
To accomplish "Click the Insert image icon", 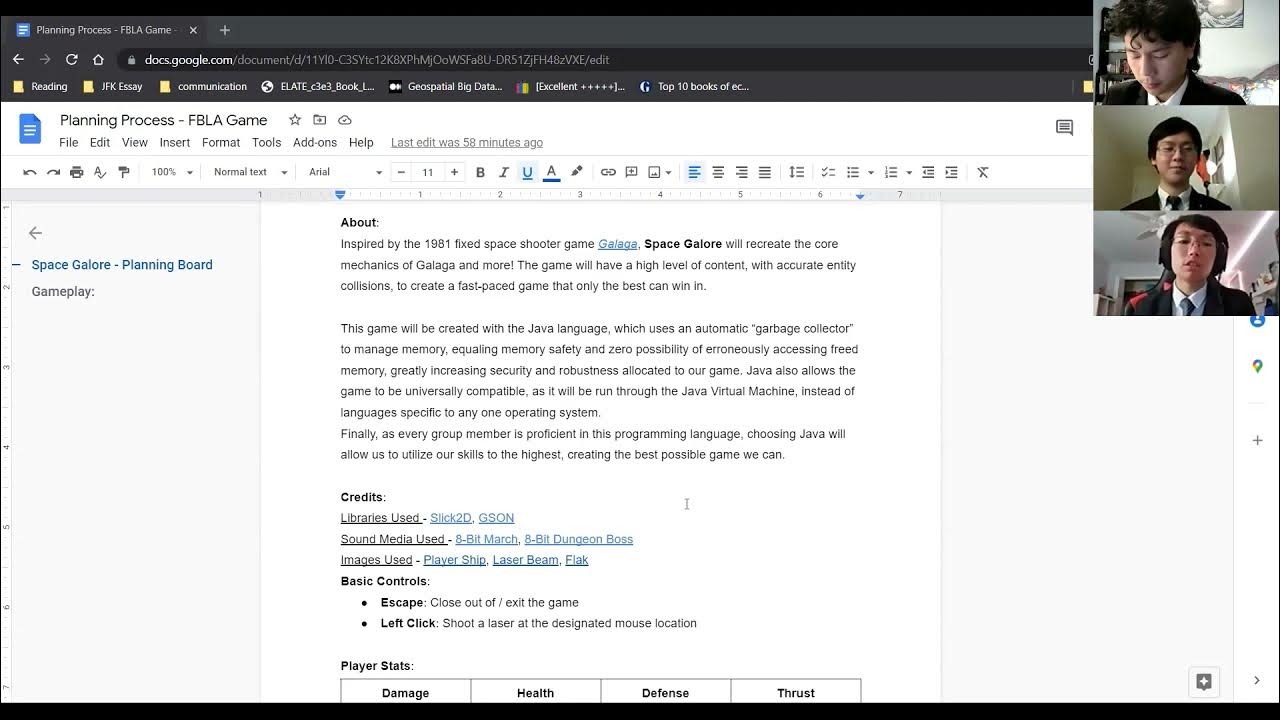I will tap(654, 172).
